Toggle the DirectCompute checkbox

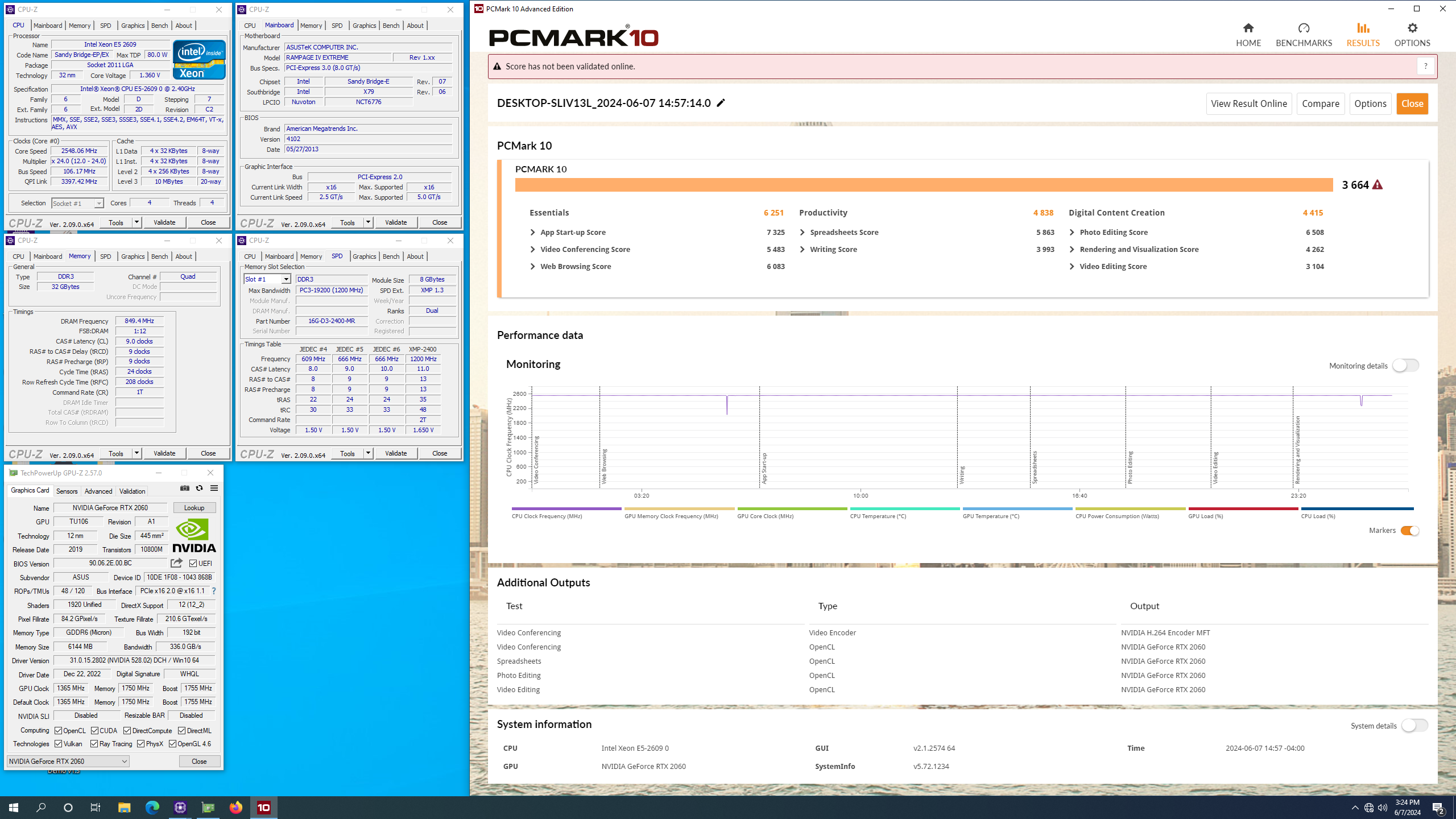[127, 730]
